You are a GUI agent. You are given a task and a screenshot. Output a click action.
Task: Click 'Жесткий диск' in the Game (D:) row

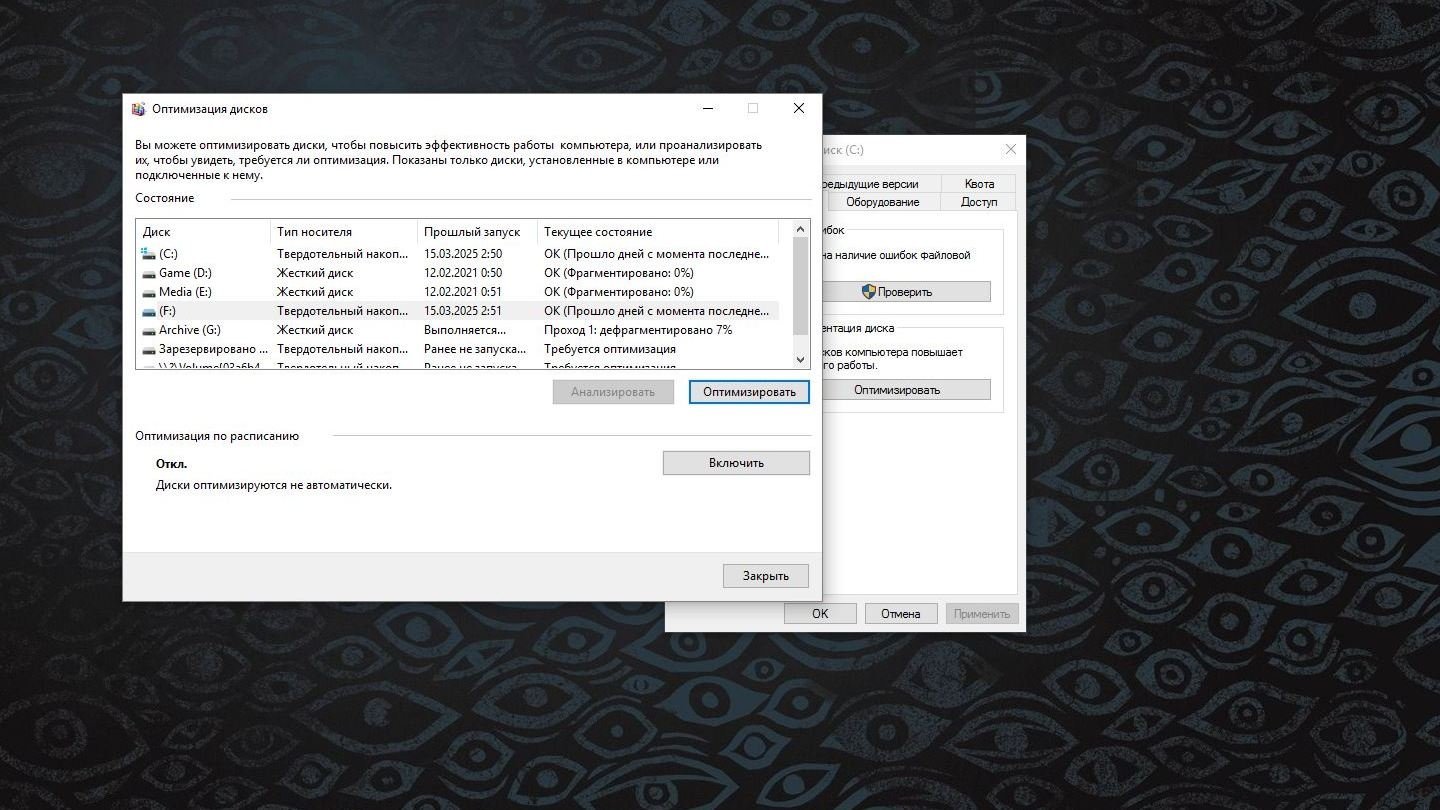pyautogui.click(x=315, y=273)
